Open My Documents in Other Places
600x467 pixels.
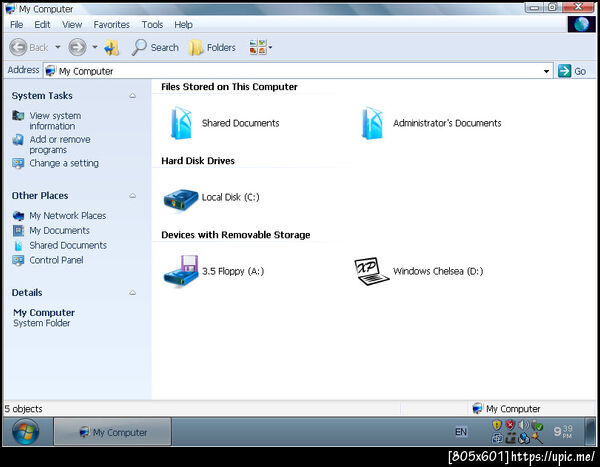(x=59, y=230)
